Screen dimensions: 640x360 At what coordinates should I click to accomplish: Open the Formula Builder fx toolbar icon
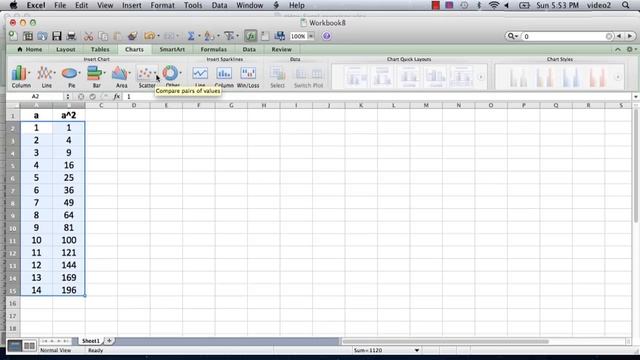pyautogui.click(x=251, y=36)
